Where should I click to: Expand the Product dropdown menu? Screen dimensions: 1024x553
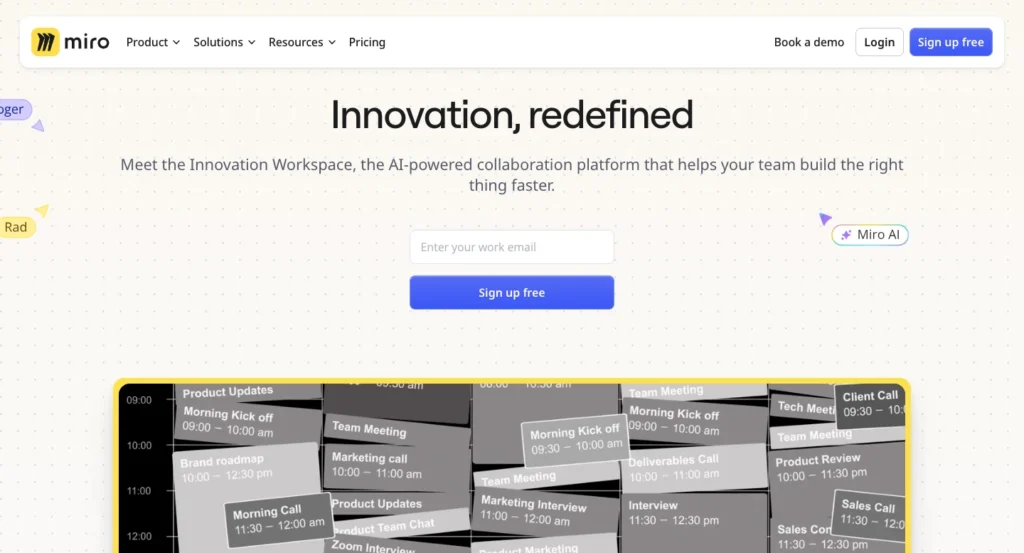[152, 42]
